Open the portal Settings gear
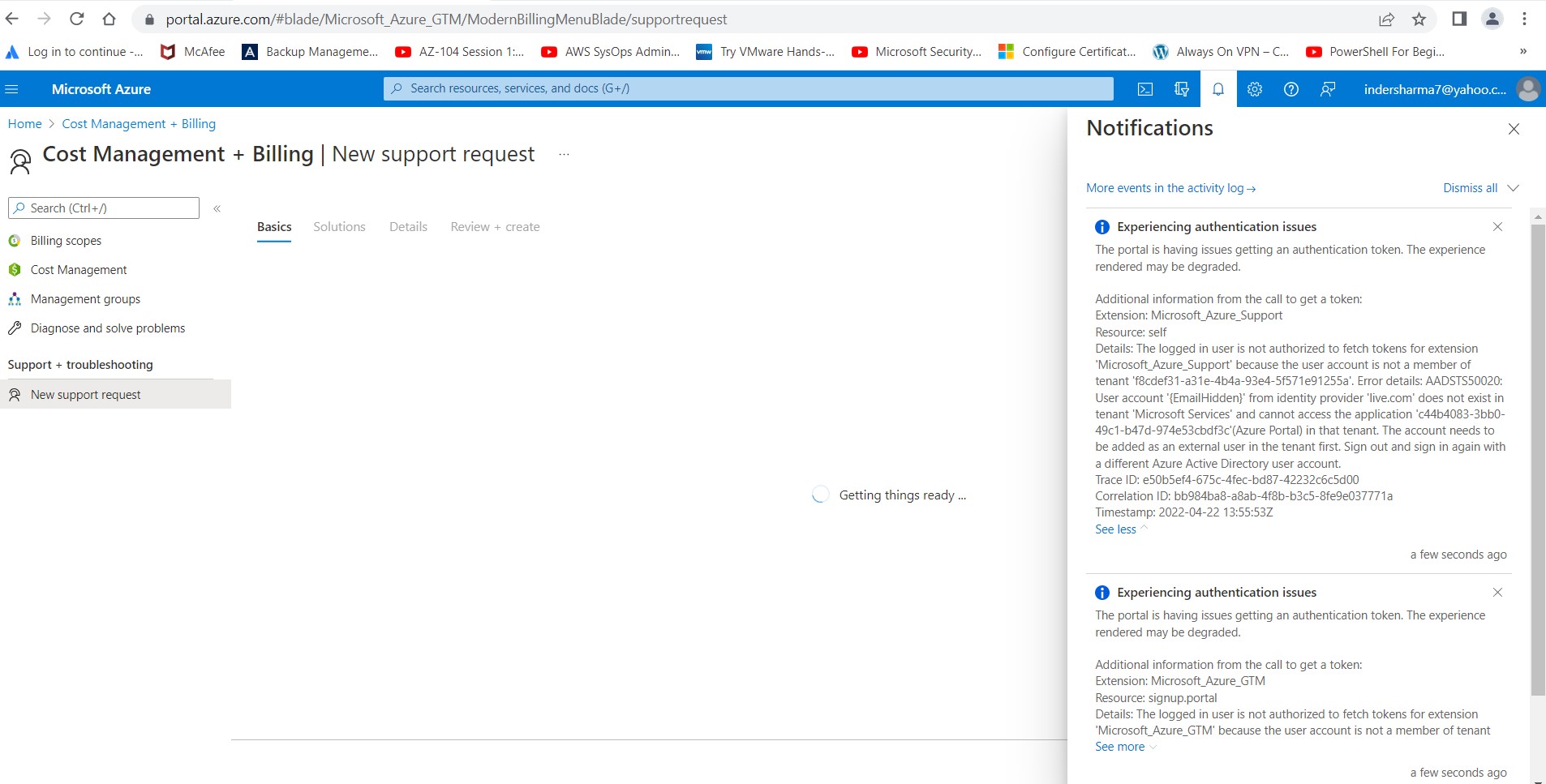The width and height of the screenshot is (1546, 784). (x=1253, y=89)
